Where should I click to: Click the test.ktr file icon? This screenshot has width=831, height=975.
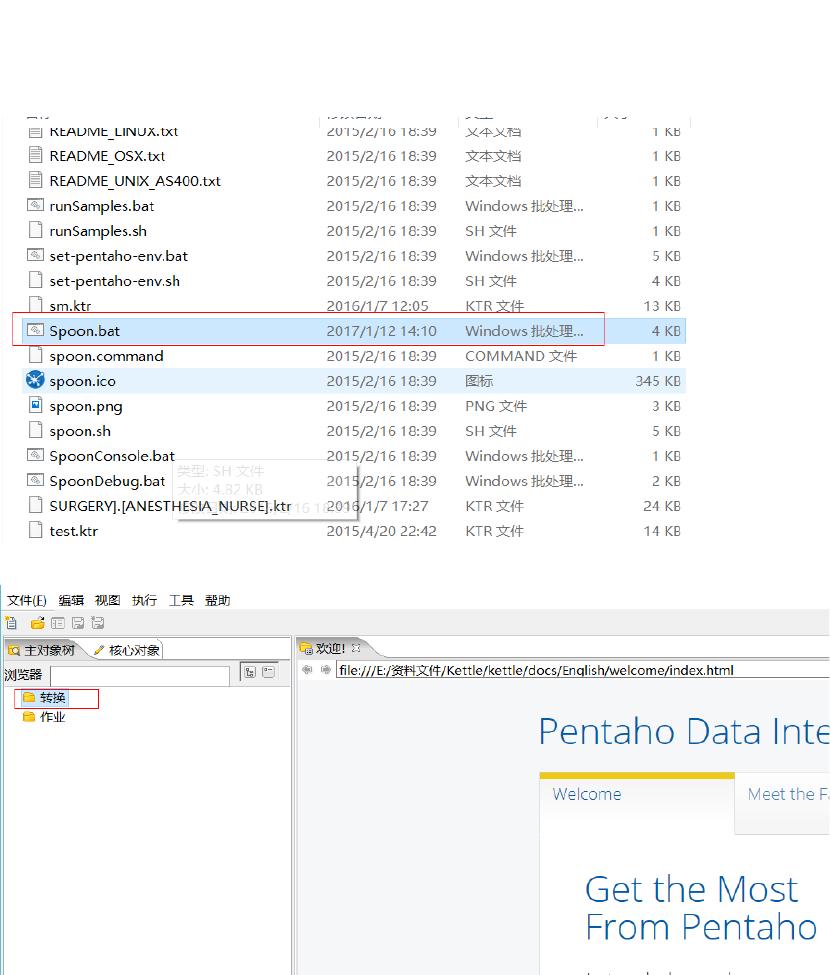coord(35,530)
